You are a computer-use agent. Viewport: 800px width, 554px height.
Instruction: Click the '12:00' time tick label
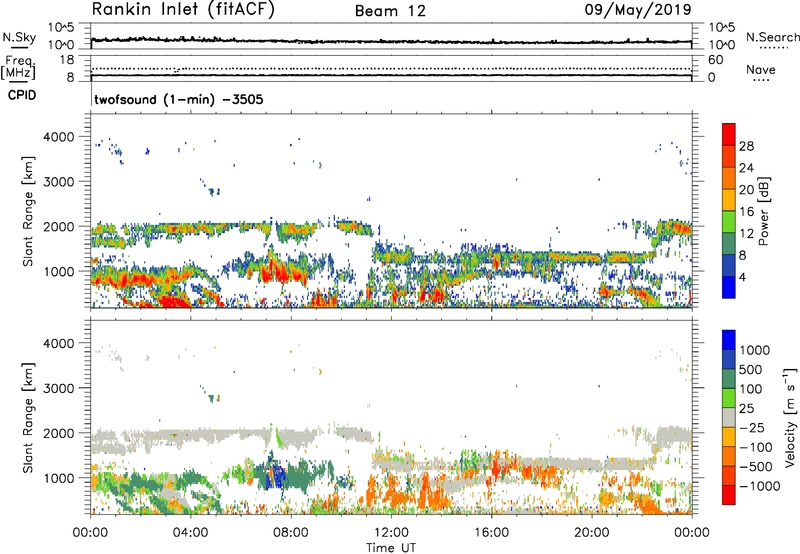391,533
